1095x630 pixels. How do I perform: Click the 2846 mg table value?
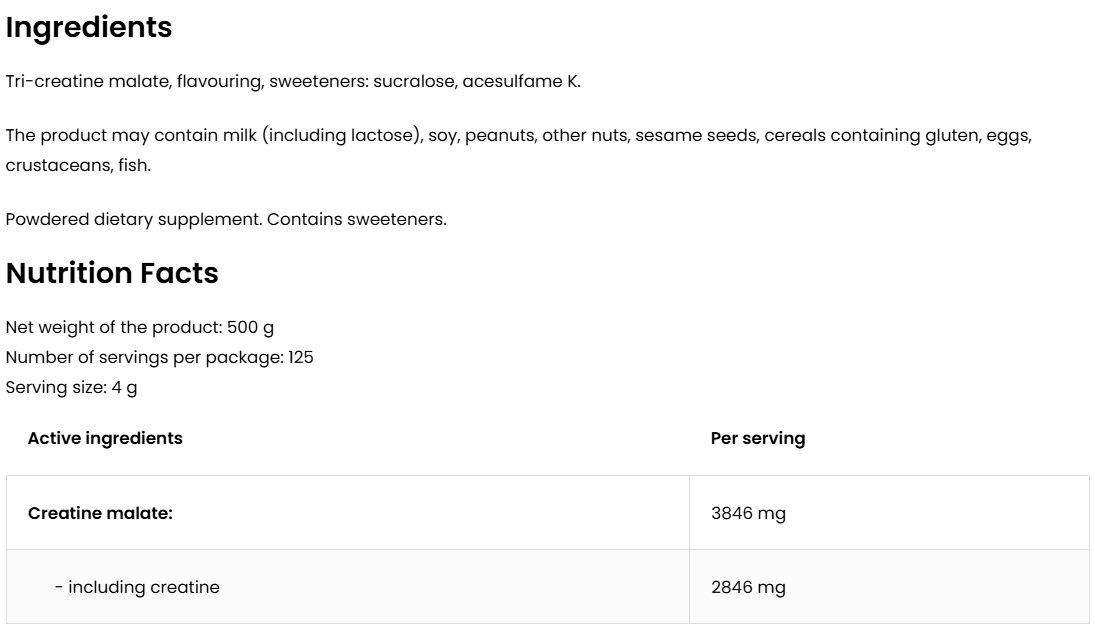coord(748,587)
